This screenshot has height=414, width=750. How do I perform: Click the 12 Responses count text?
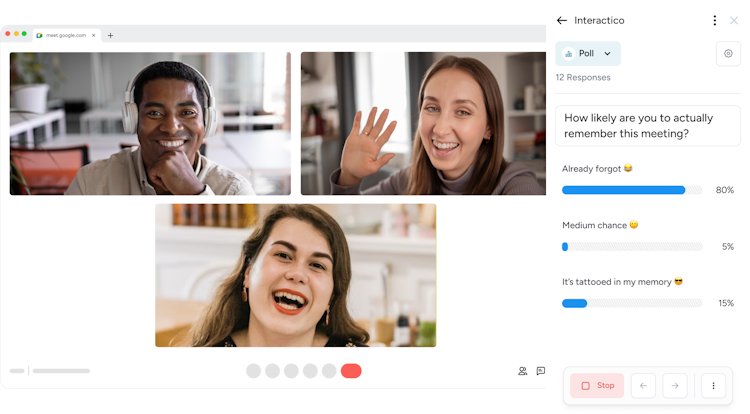[x=583, y=77]
